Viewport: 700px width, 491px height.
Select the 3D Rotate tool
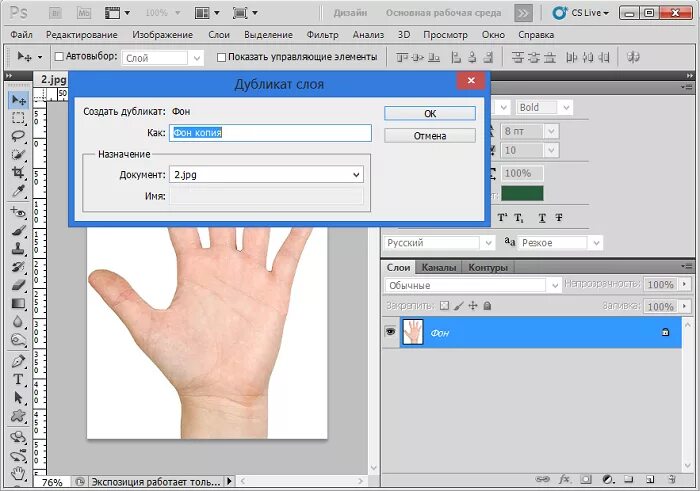[18, 437]
